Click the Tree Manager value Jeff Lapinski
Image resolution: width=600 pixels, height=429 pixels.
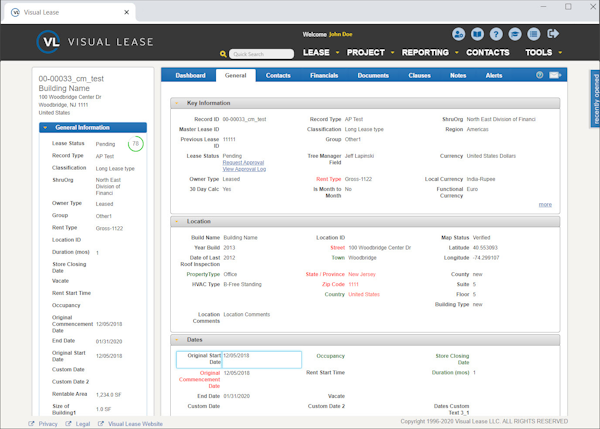359,156
